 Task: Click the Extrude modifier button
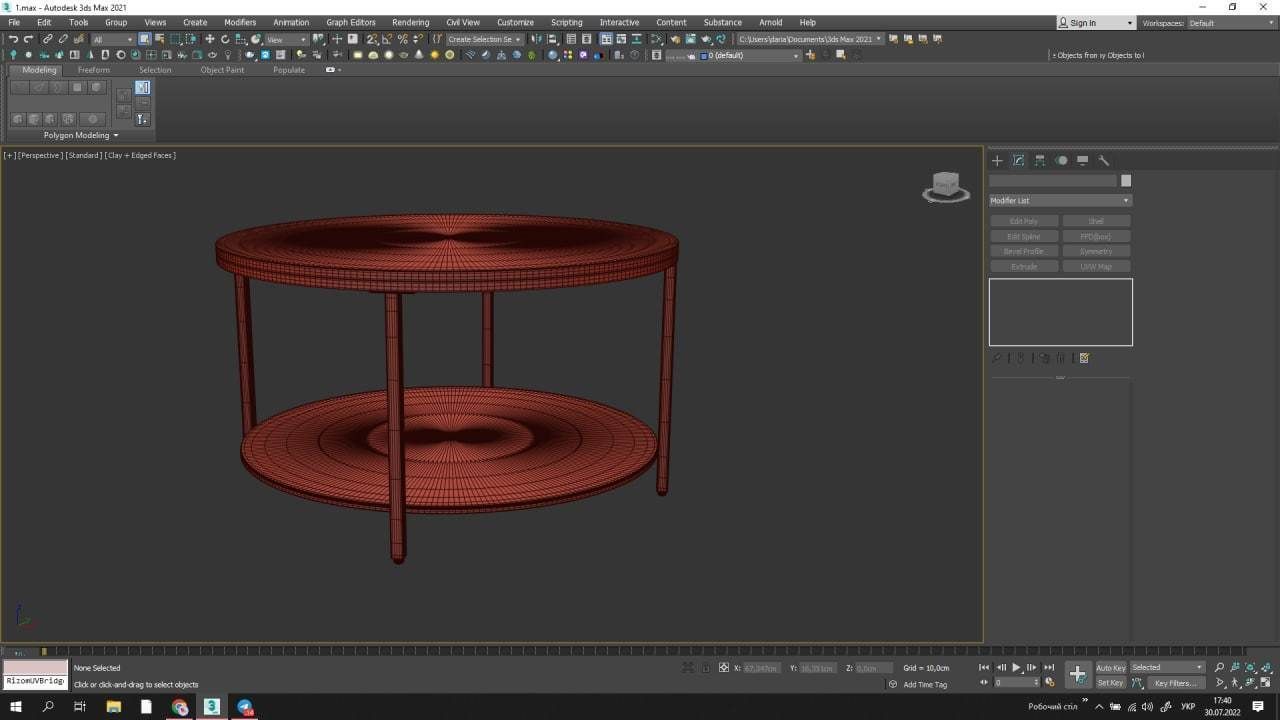point(1024,266)
